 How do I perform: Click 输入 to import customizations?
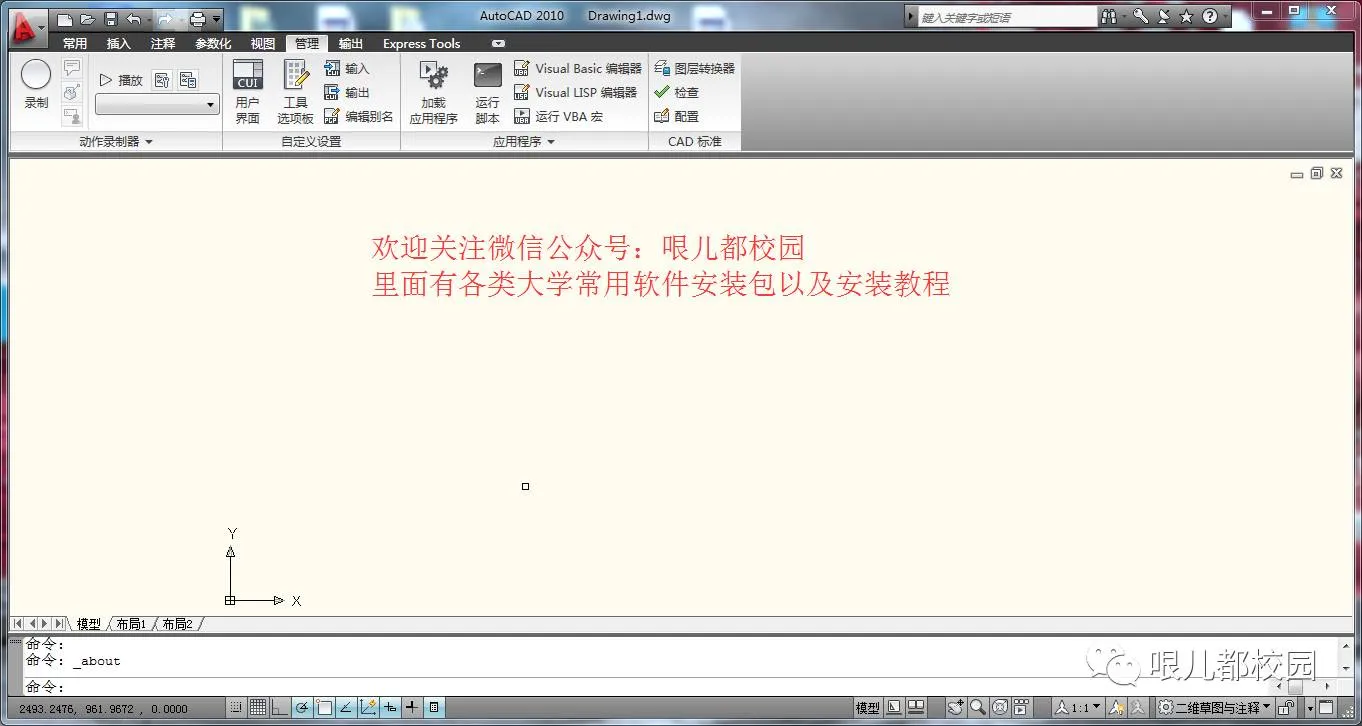coord(347,68)
